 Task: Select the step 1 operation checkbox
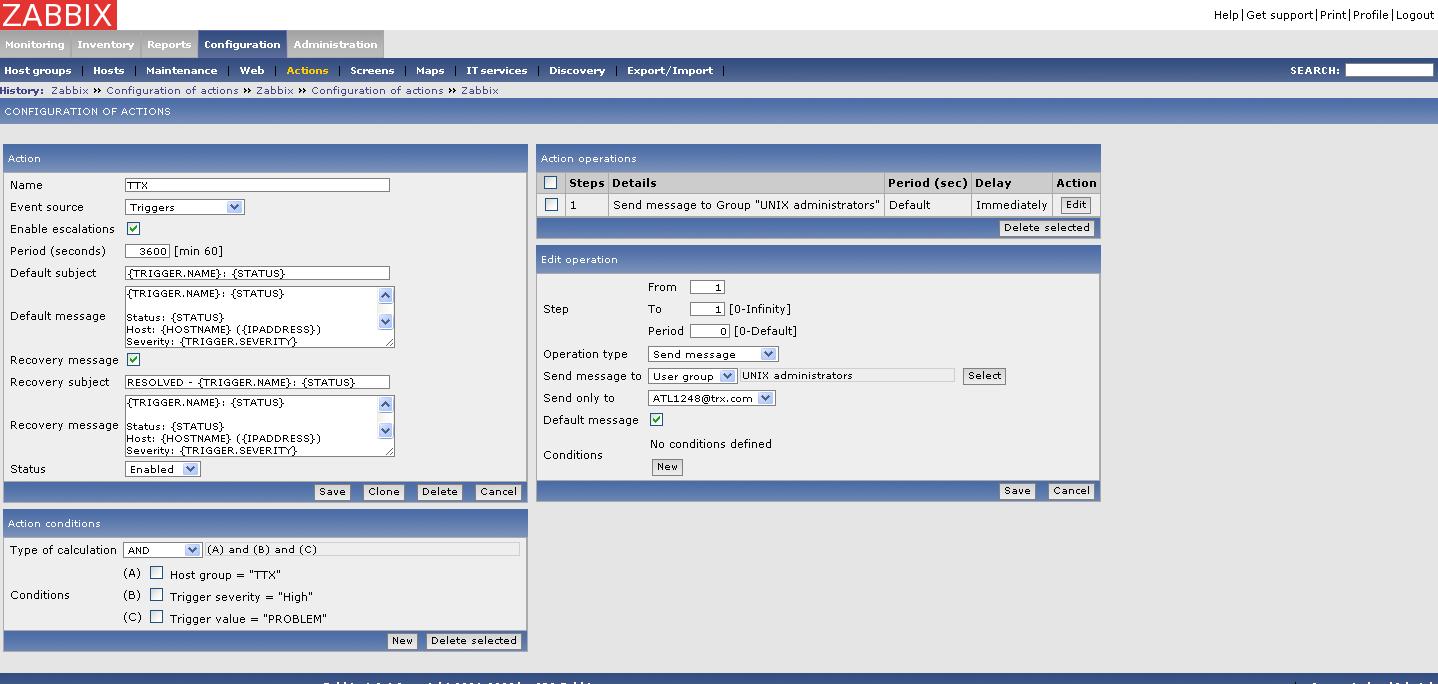point(551,205)
